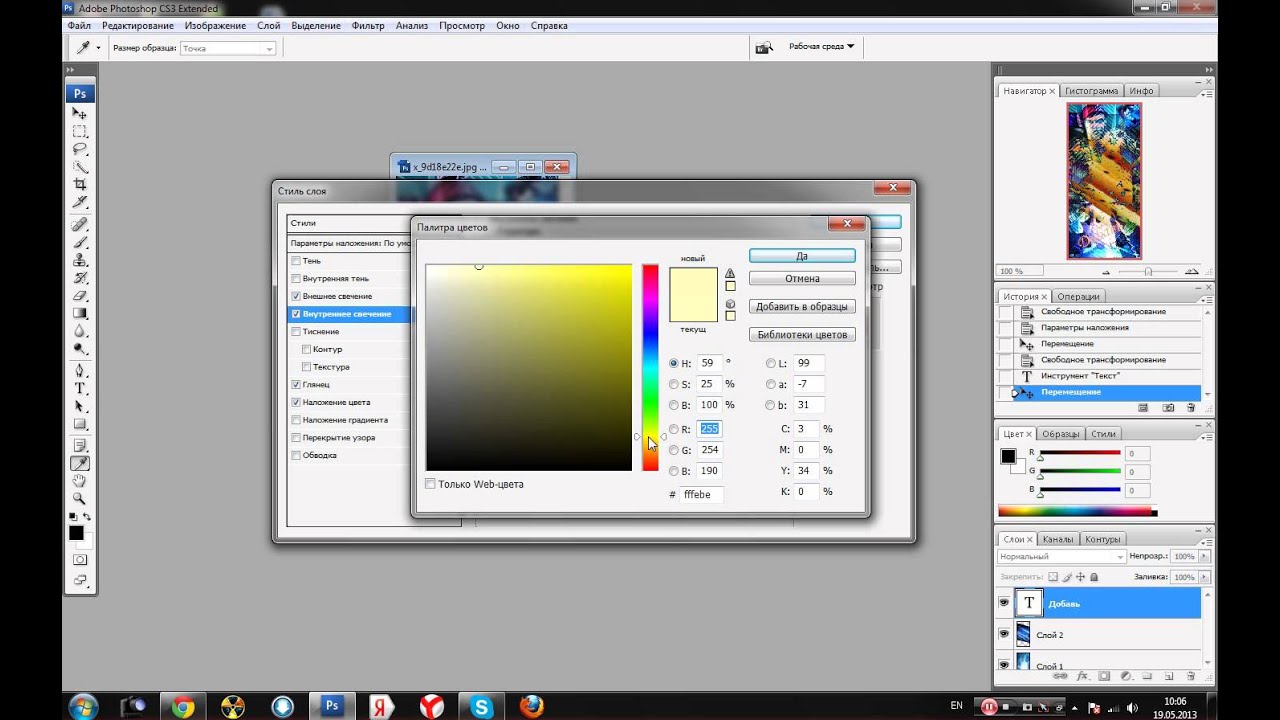Select the Zoom tool

pos(80,499)
